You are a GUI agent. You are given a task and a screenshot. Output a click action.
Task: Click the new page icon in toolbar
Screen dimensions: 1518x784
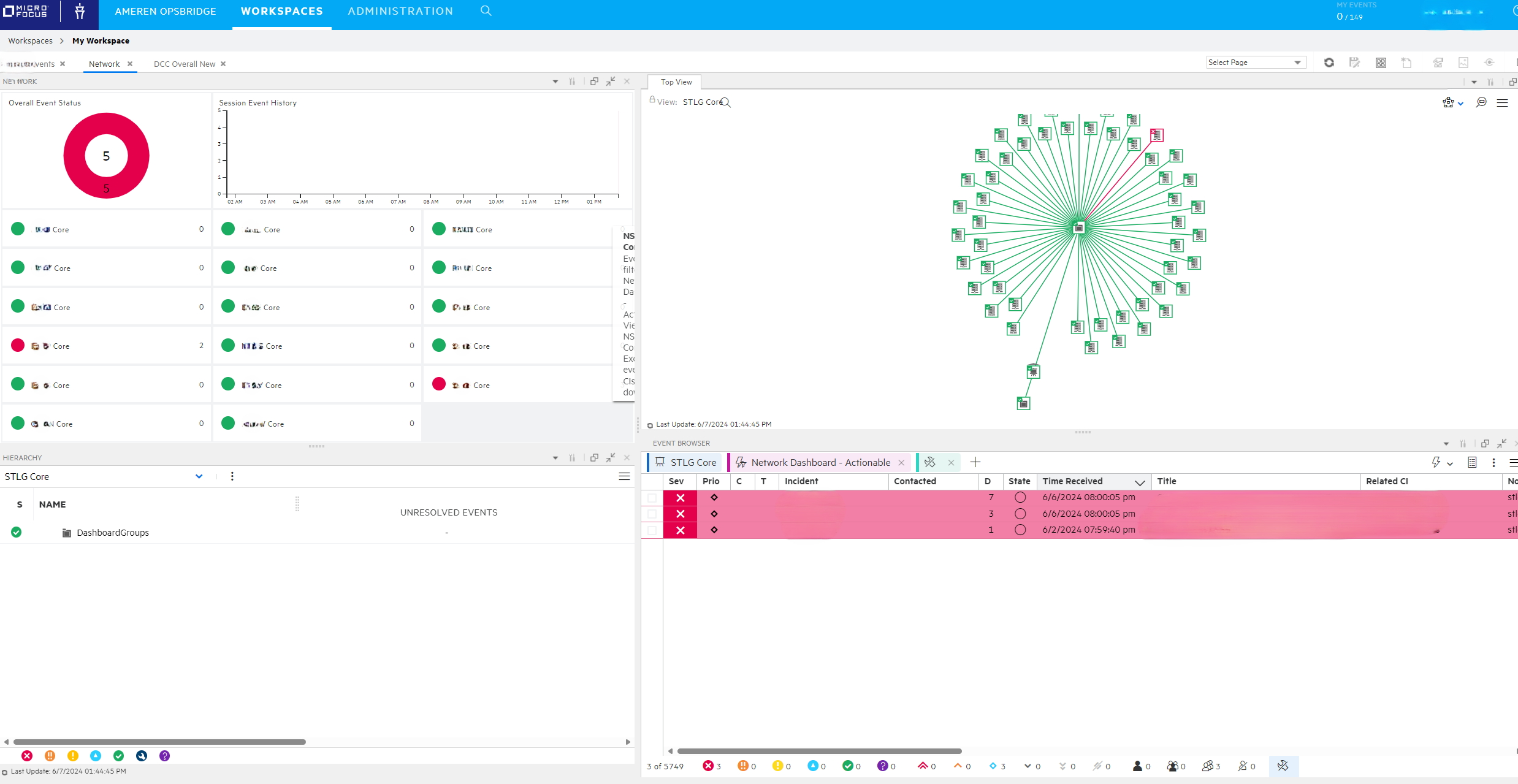pyautogui.click(x=1406, y=63)
